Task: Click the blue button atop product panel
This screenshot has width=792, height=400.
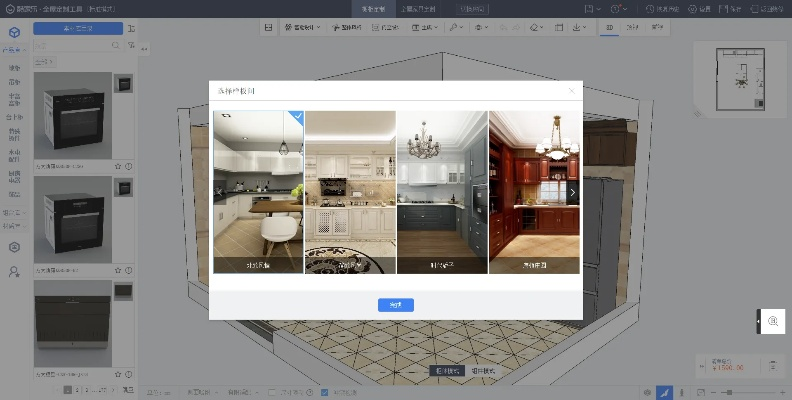Action: 78,29
